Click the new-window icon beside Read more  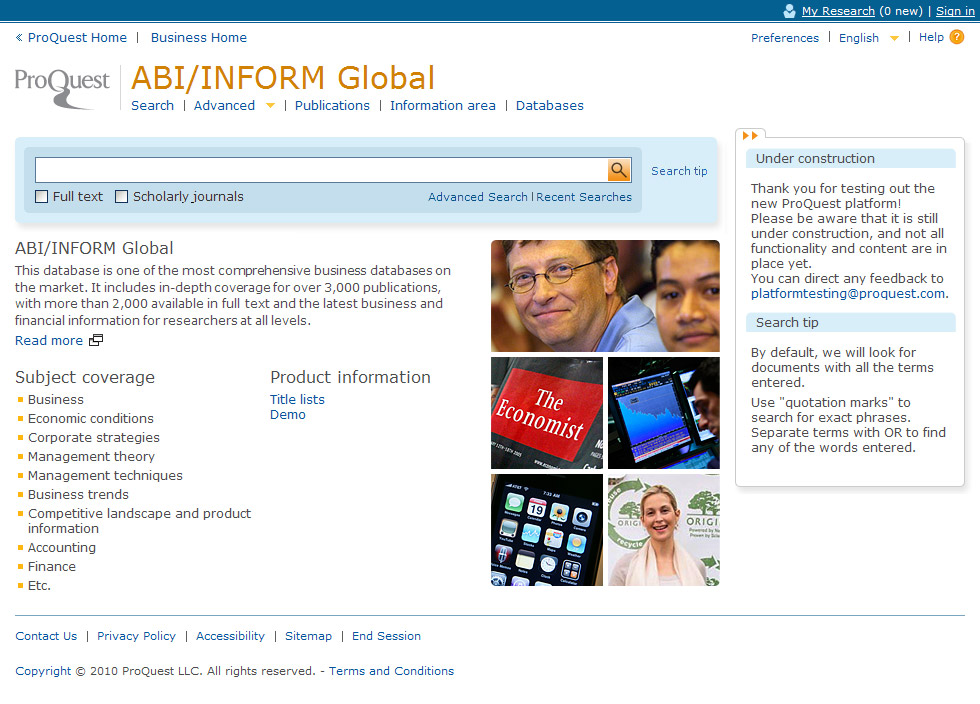click(x=96, y=340)
